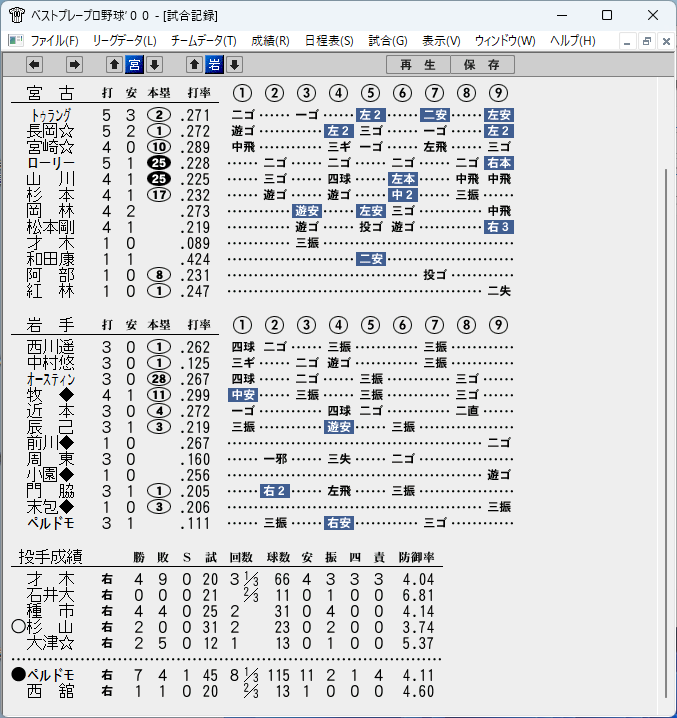Open the リーグデータ(L) menu
677x718 pixels.
[125, 41]
